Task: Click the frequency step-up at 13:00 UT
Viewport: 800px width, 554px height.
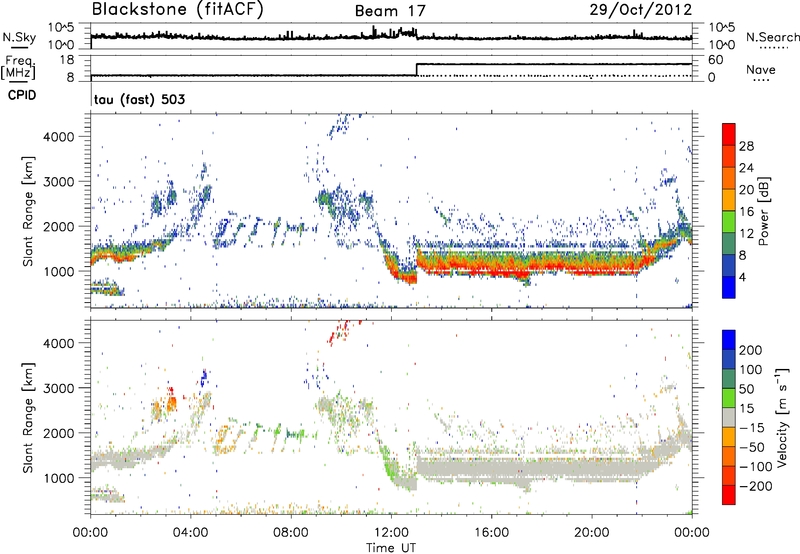Action: point(417,70)
